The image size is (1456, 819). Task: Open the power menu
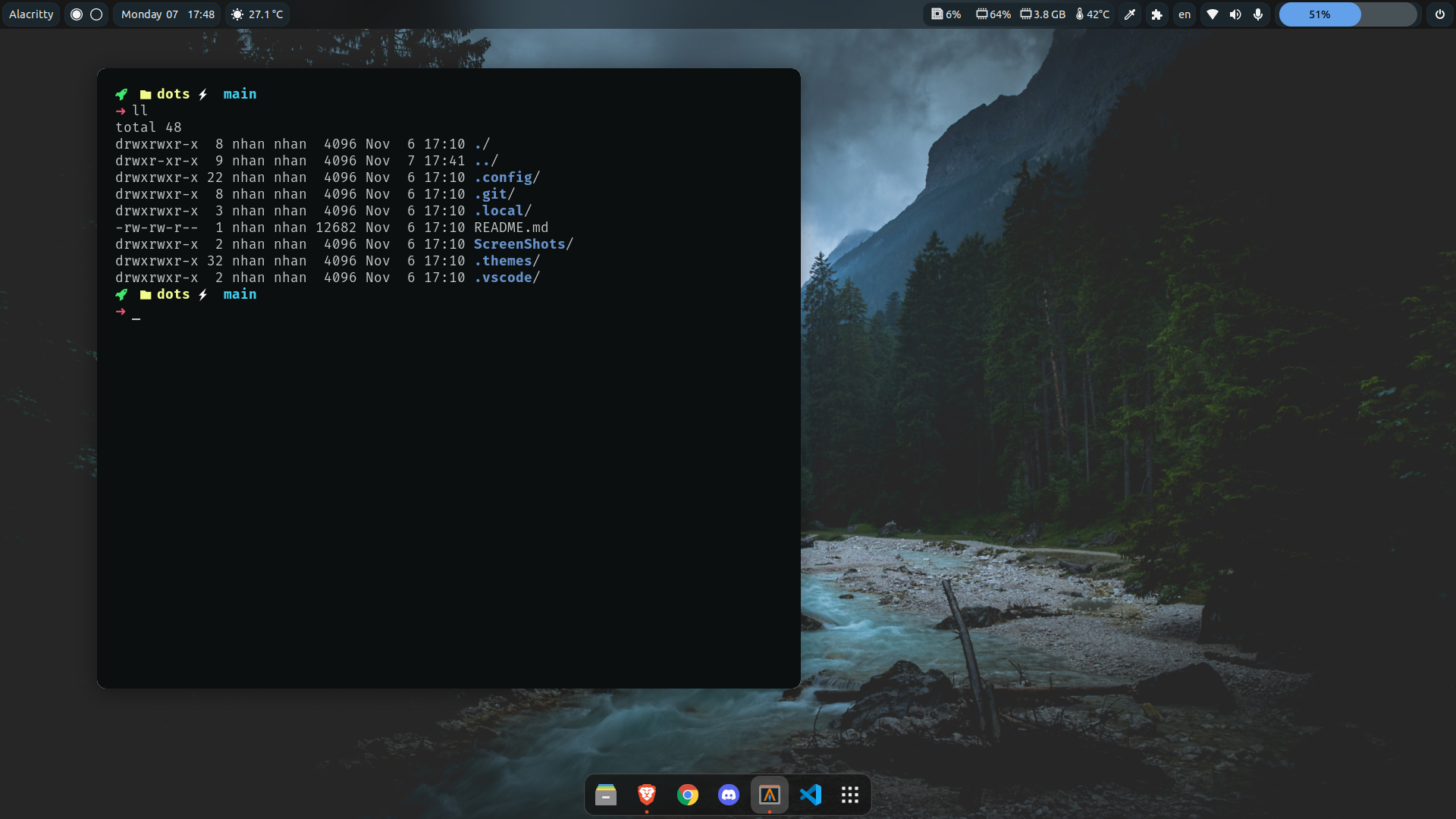pyautogui.click(x=1439, y=14)
